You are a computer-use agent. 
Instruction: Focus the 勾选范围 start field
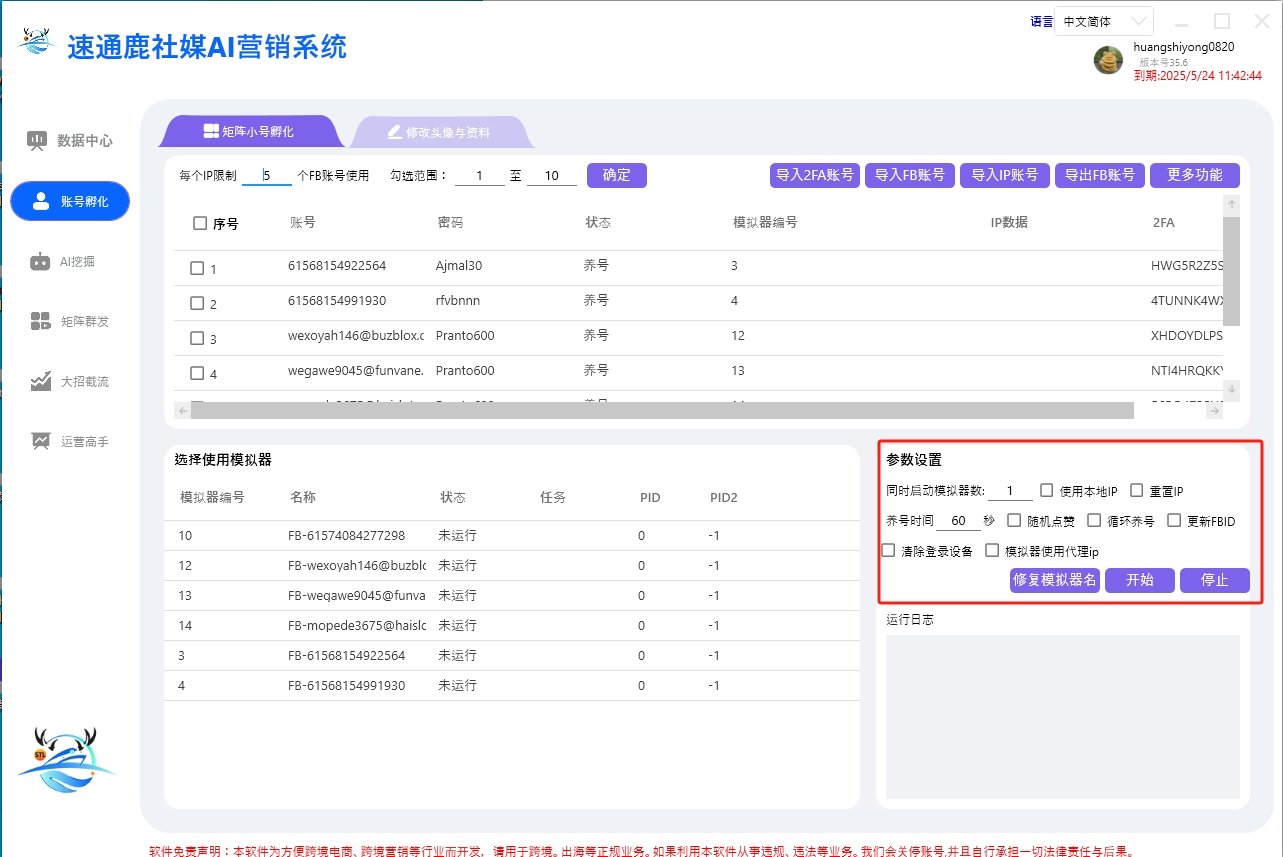(480, 175)
